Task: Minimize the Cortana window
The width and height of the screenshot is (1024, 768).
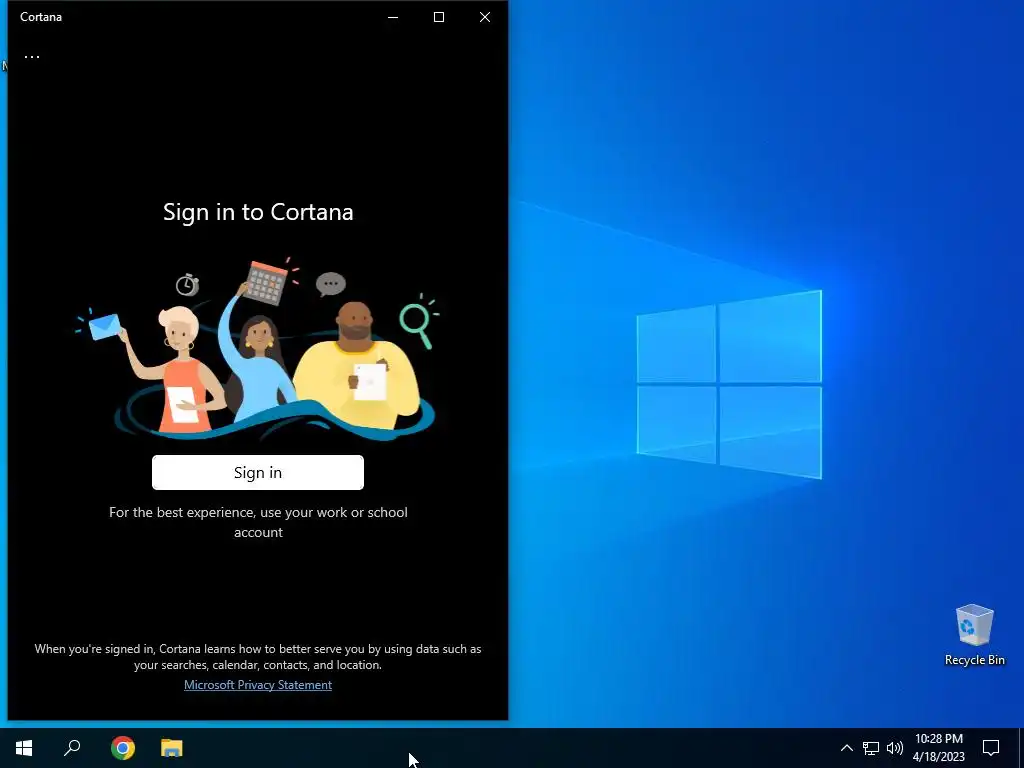Action: [392, 17]
